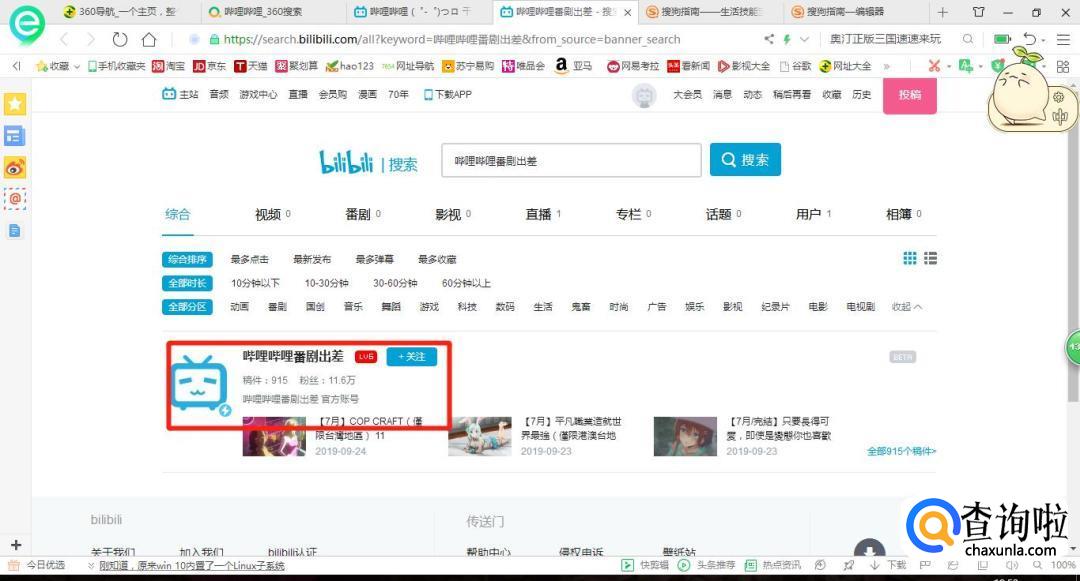Screen dimensions: 1080x581
Task: Open the 平凡職業 video thumbnail
Action: coord(480,436)
